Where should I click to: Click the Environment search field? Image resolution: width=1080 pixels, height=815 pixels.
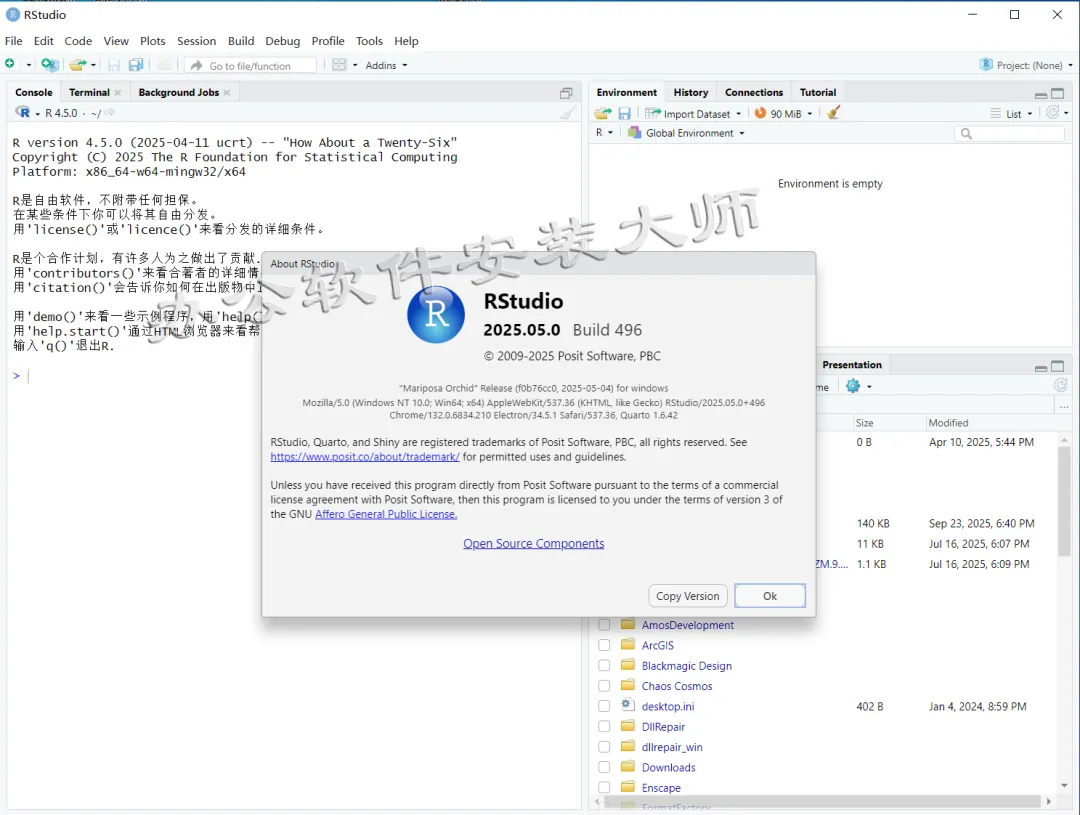[1009, 133]
